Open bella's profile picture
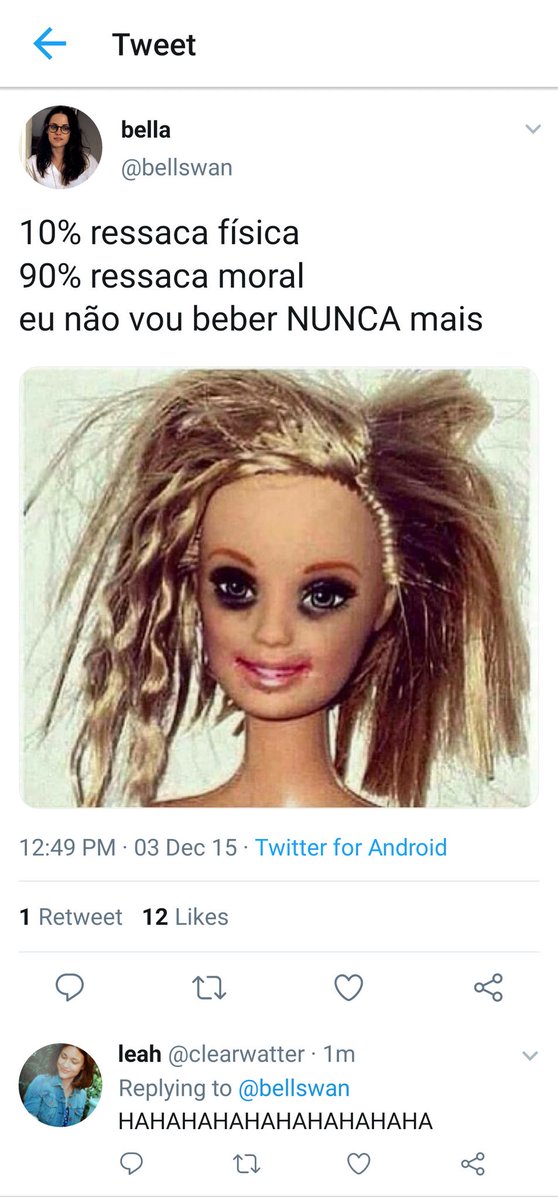 pyautogui.click(x=60, y=147)
